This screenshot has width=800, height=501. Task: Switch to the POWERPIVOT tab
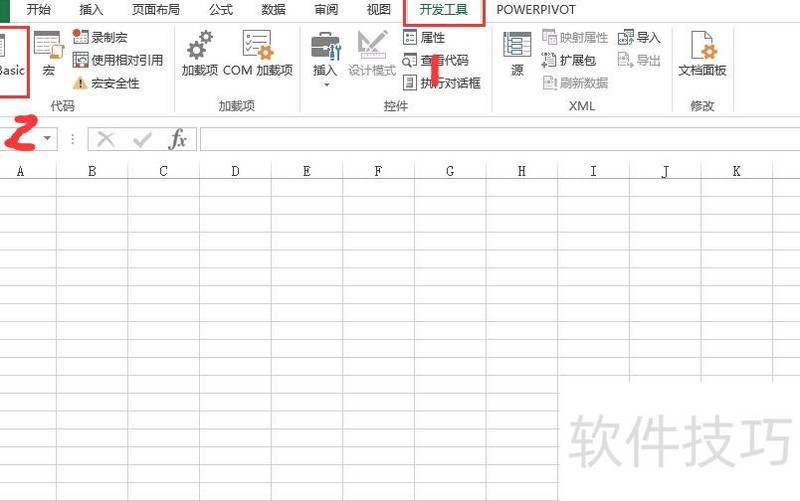[536, 10]
